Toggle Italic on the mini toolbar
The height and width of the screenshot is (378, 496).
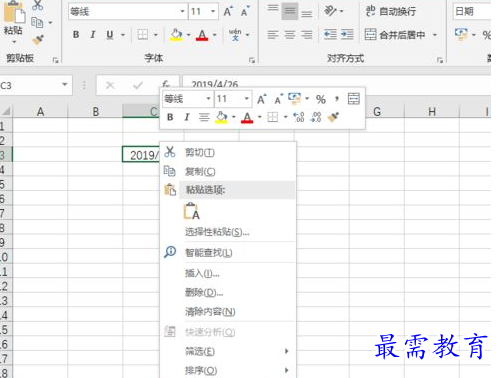coord(187,117)
